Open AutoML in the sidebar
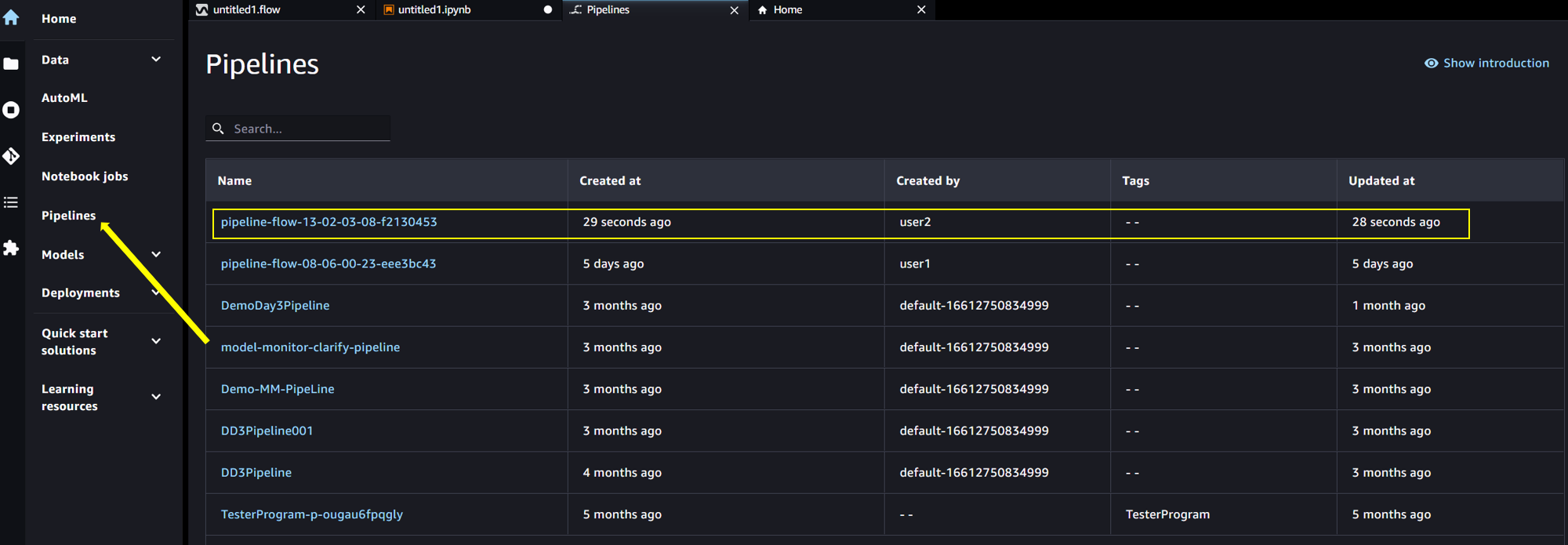Image resolution: width=1568 pixels, height=545 pixels. (64, 98)
